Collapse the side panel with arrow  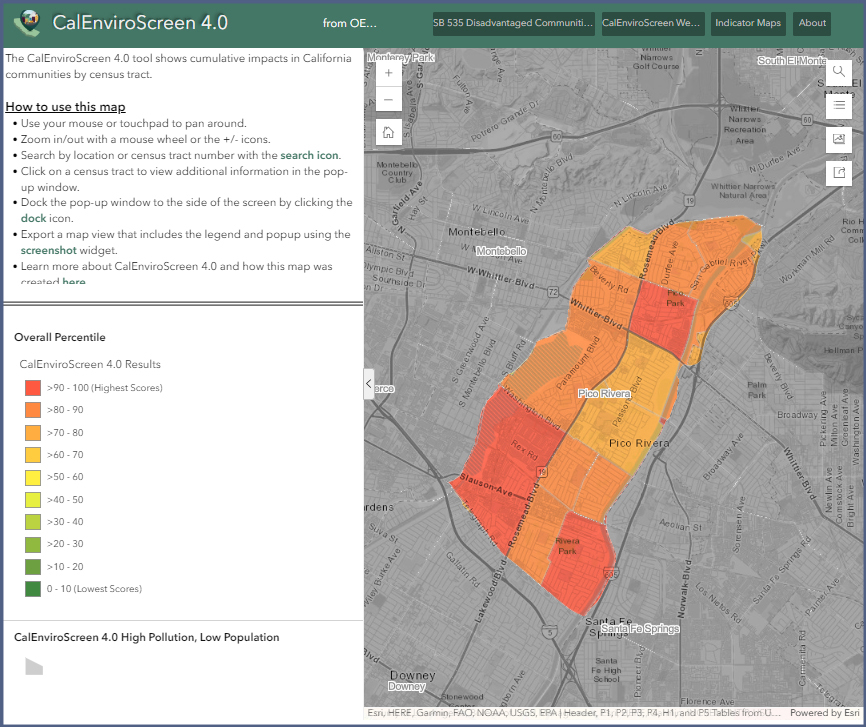pyautogui.click(x=368, y=383)
